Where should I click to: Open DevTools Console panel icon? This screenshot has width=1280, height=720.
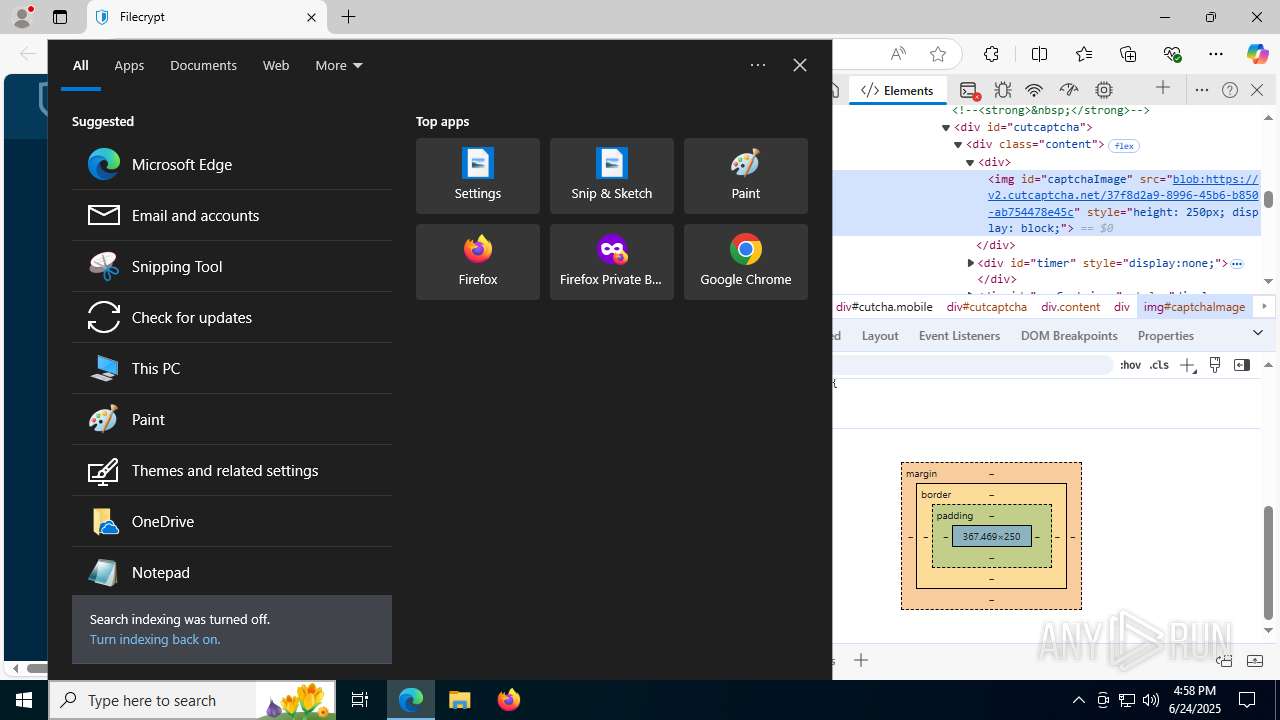click(968, 90)
